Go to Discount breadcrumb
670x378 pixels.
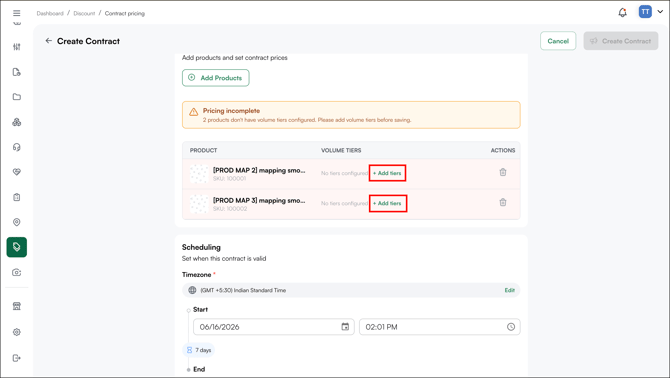[x=84, y=13]
